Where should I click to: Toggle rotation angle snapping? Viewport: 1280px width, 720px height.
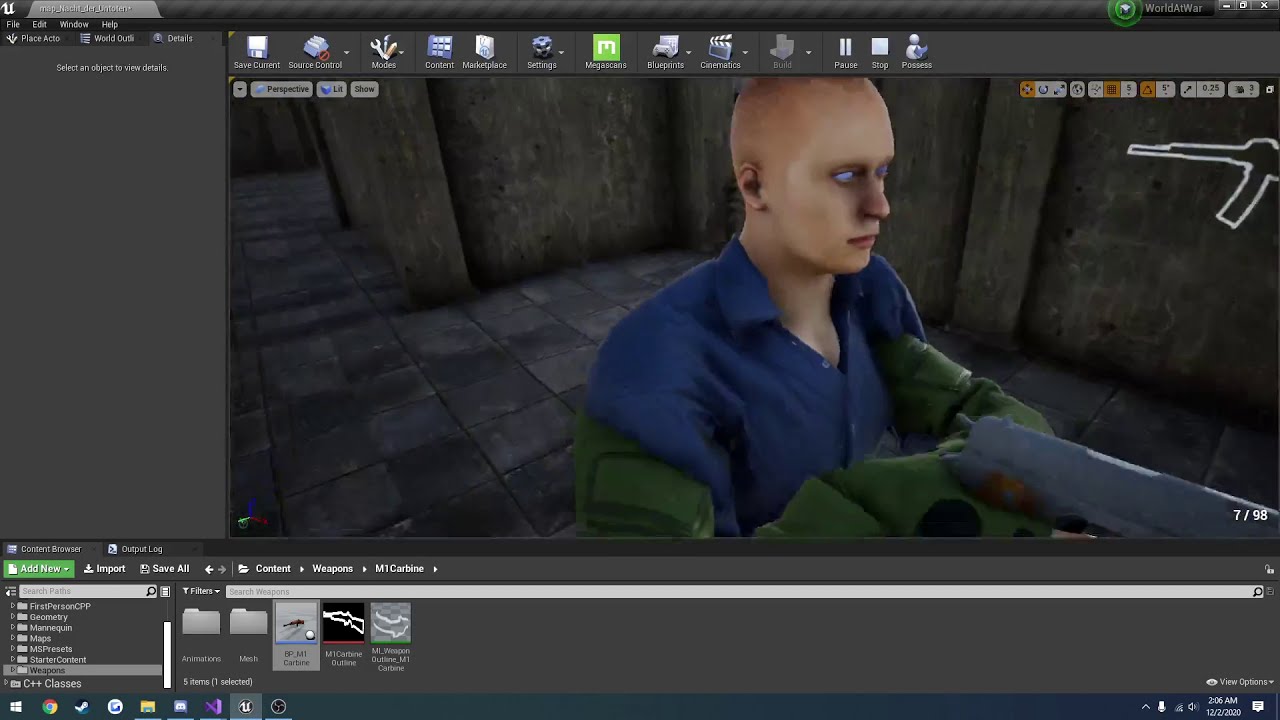click(1147, 89)
